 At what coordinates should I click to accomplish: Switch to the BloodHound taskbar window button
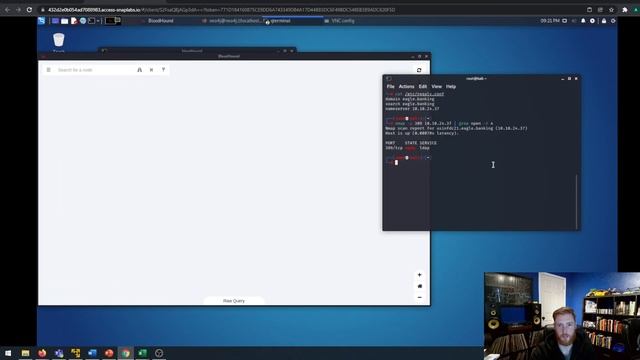point(160,21)
